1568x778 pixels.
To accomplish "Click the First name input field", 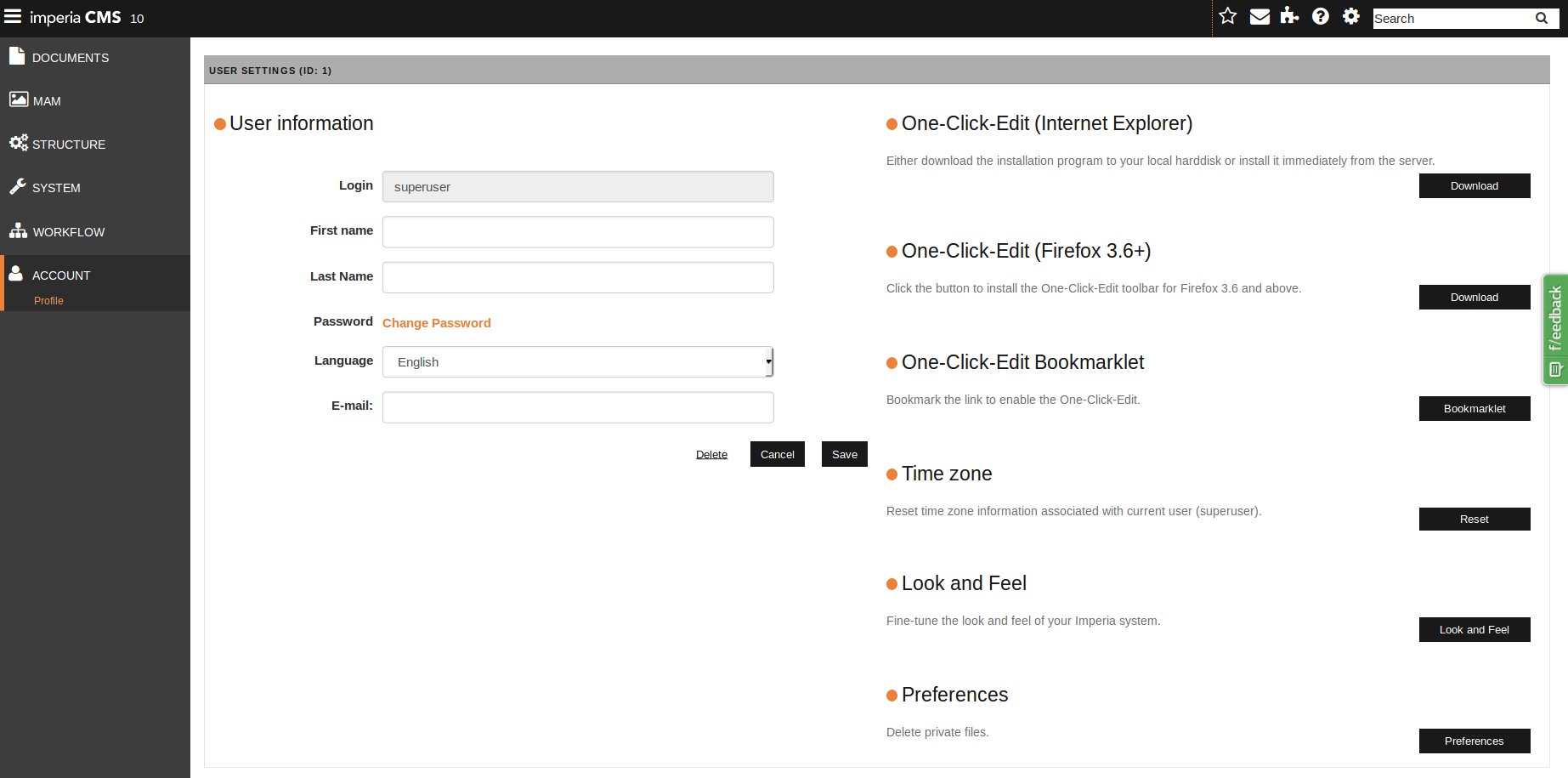I will point(578,232).
